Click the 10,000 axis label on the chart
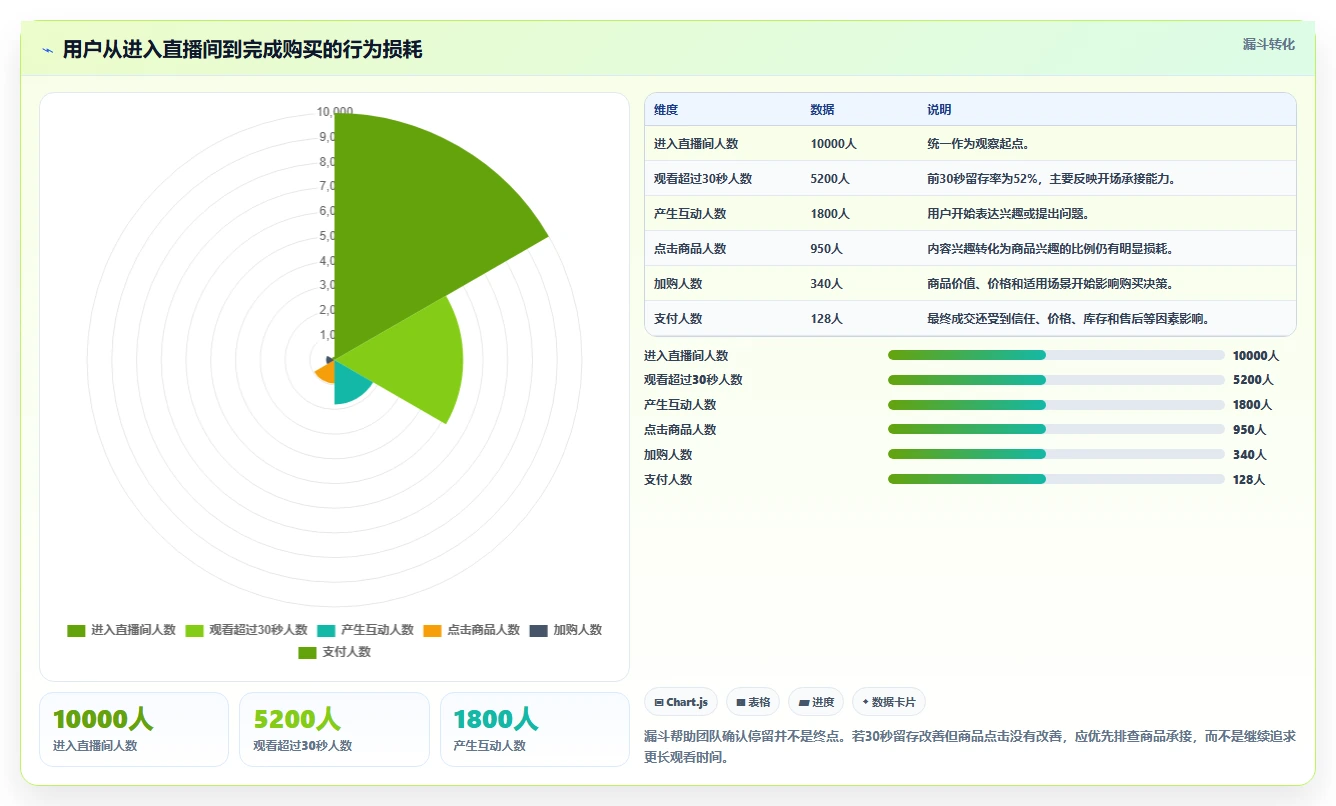1336x806 pixels. pos(334,111)
